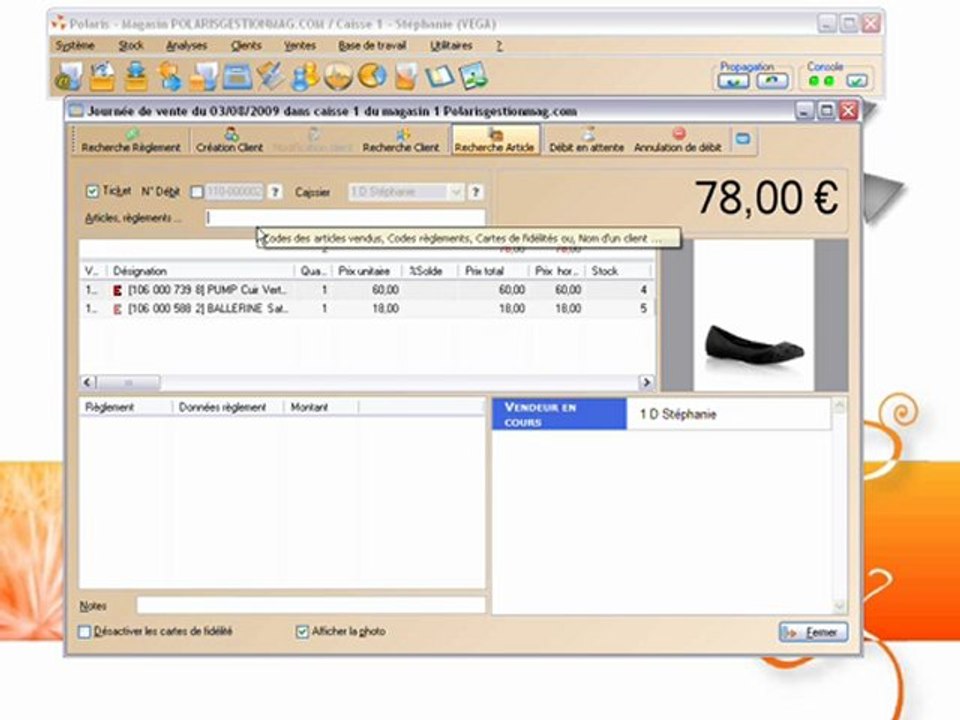
Task: Click the Stock column header
Action: [x=619, y=271]
